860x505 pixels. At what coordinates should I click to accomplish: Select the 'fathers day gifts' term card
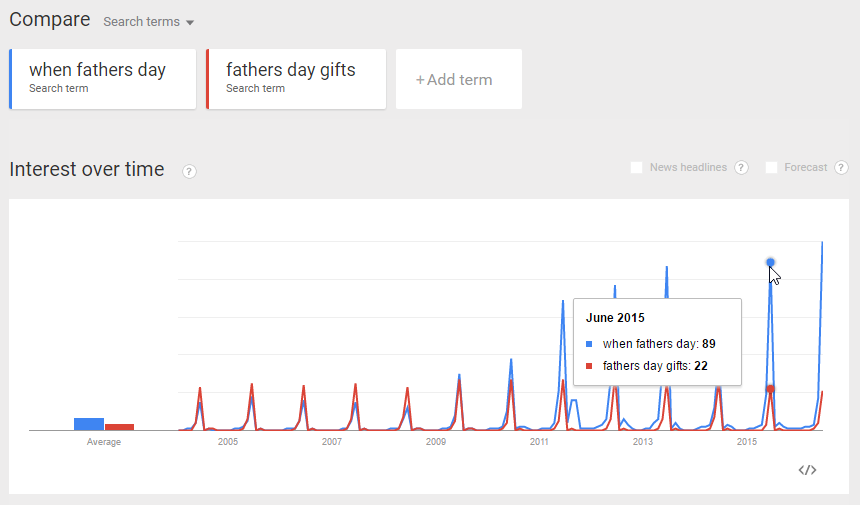click(296, 79)
